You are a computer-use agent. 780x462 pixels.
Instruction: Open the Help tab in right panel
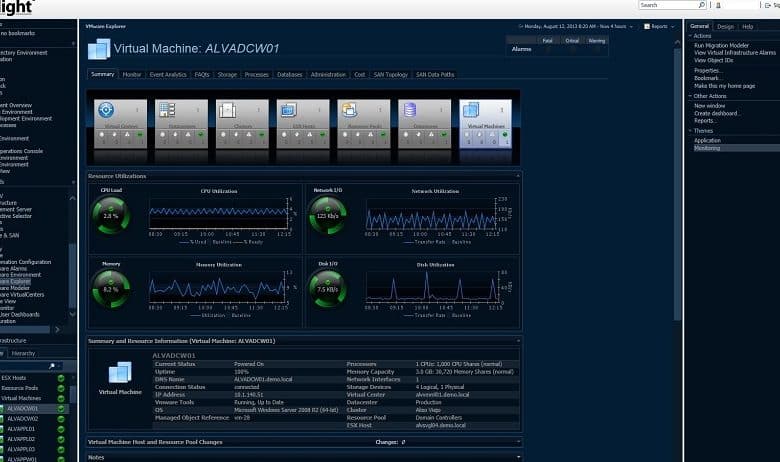coord(748,27)
